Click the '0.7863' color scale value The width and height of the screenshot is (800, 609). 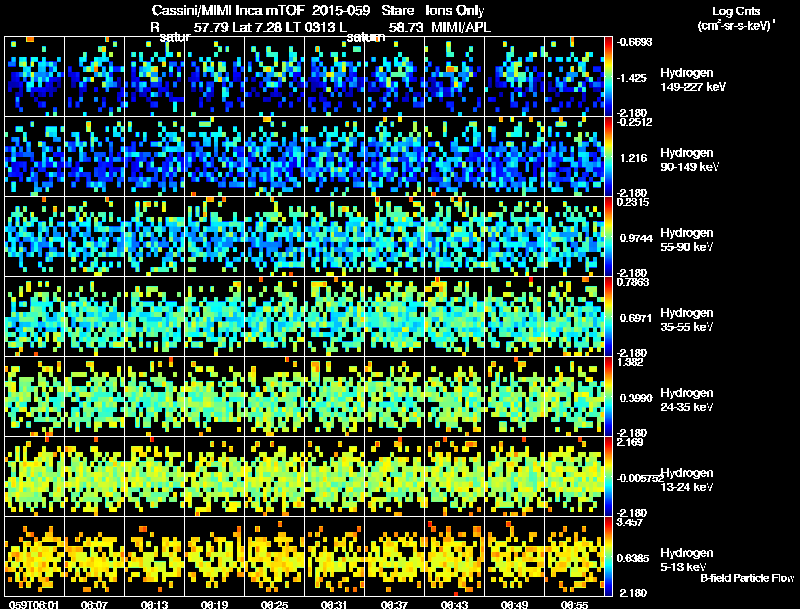coord(633,282)
